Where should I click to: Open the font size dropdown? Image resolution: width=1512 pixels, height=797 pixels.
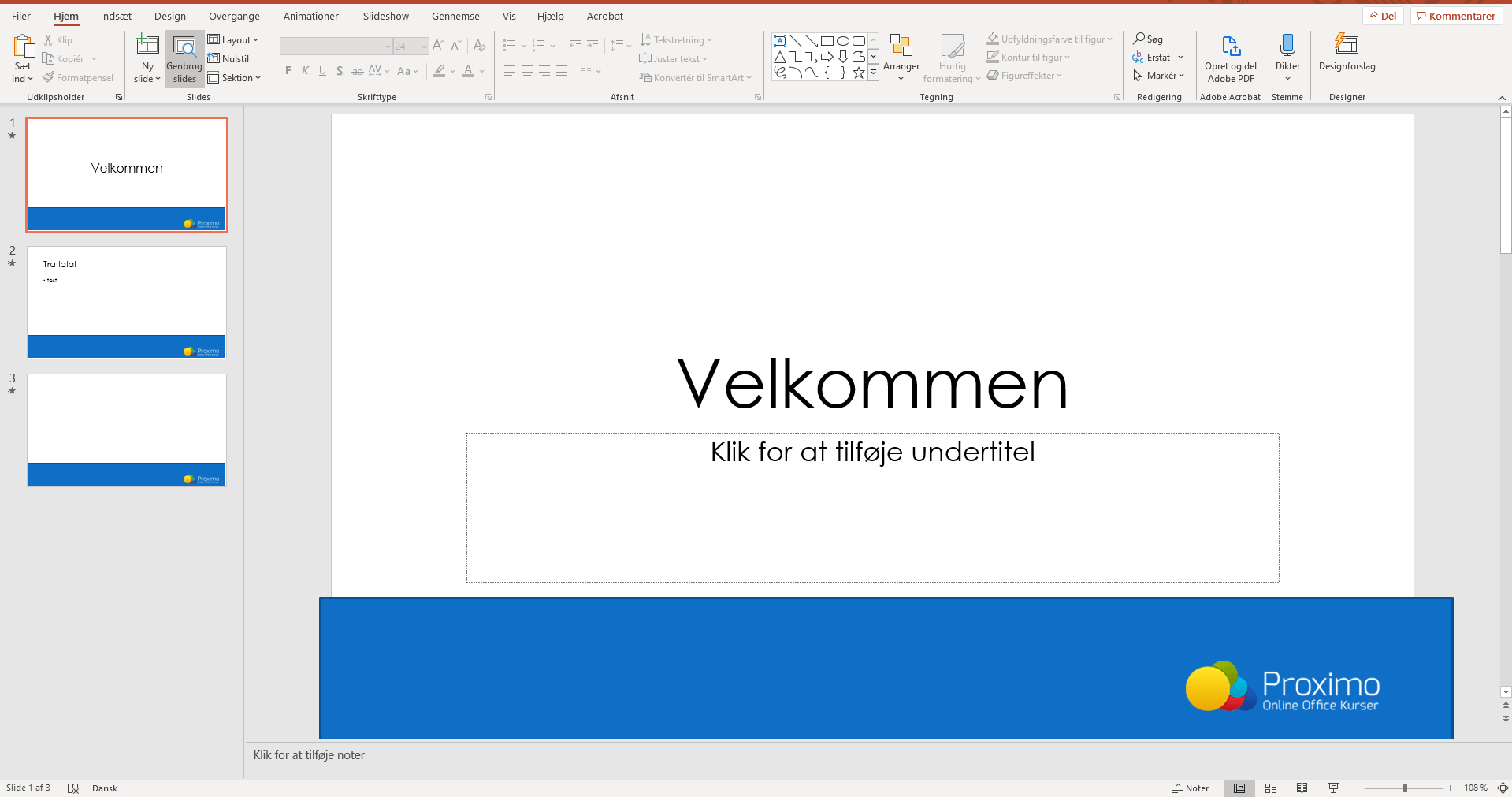pyautogui.click(x=422, y=46)
